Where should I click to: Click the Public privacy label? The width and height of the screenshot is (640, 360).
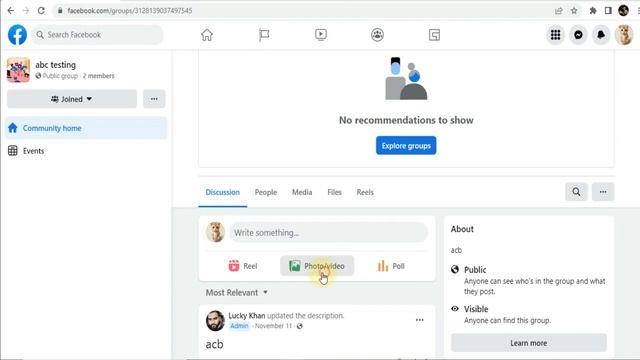coord(475,270)
